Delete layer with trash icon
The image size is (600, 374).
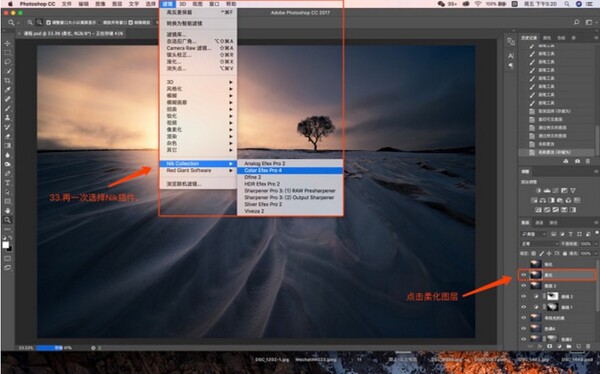pos(588,346)
